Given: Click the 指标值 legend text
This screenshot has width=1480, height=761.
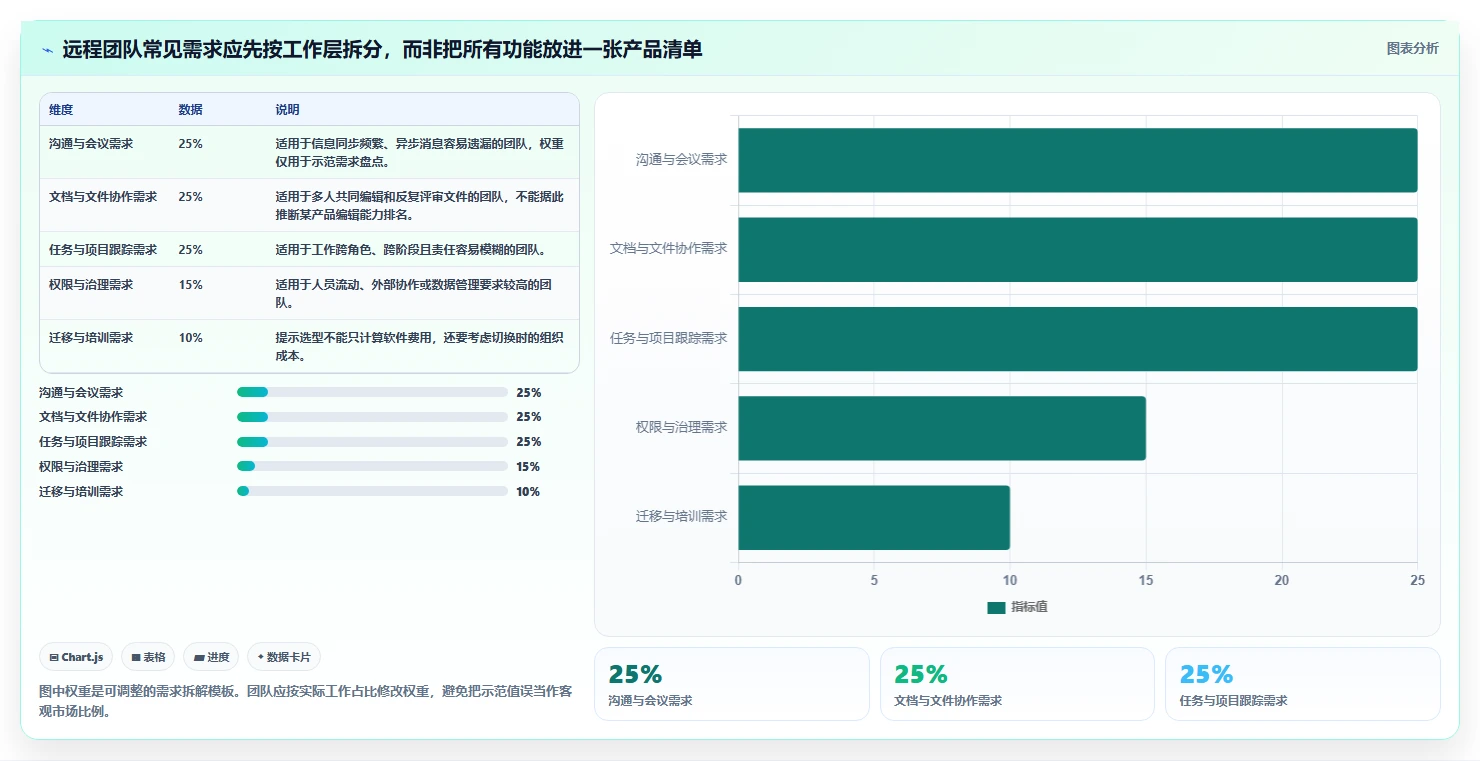Looking at the screenshot, I should pyautogui.click(x=1029, y=608).
